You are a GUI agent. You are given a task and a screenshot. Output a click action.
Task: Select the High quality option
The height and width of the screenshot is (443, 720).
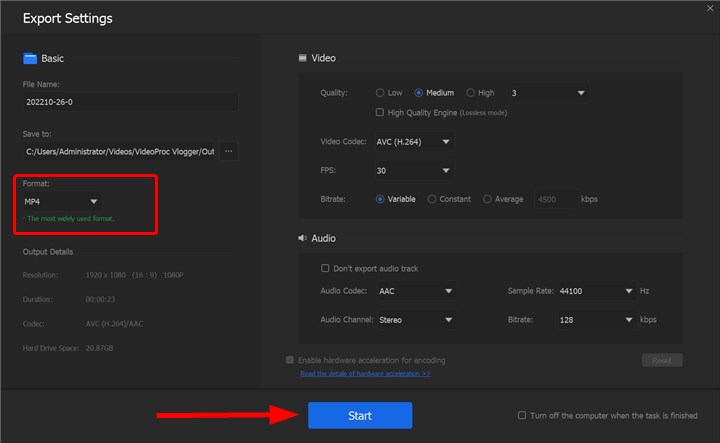click(470, 93)
